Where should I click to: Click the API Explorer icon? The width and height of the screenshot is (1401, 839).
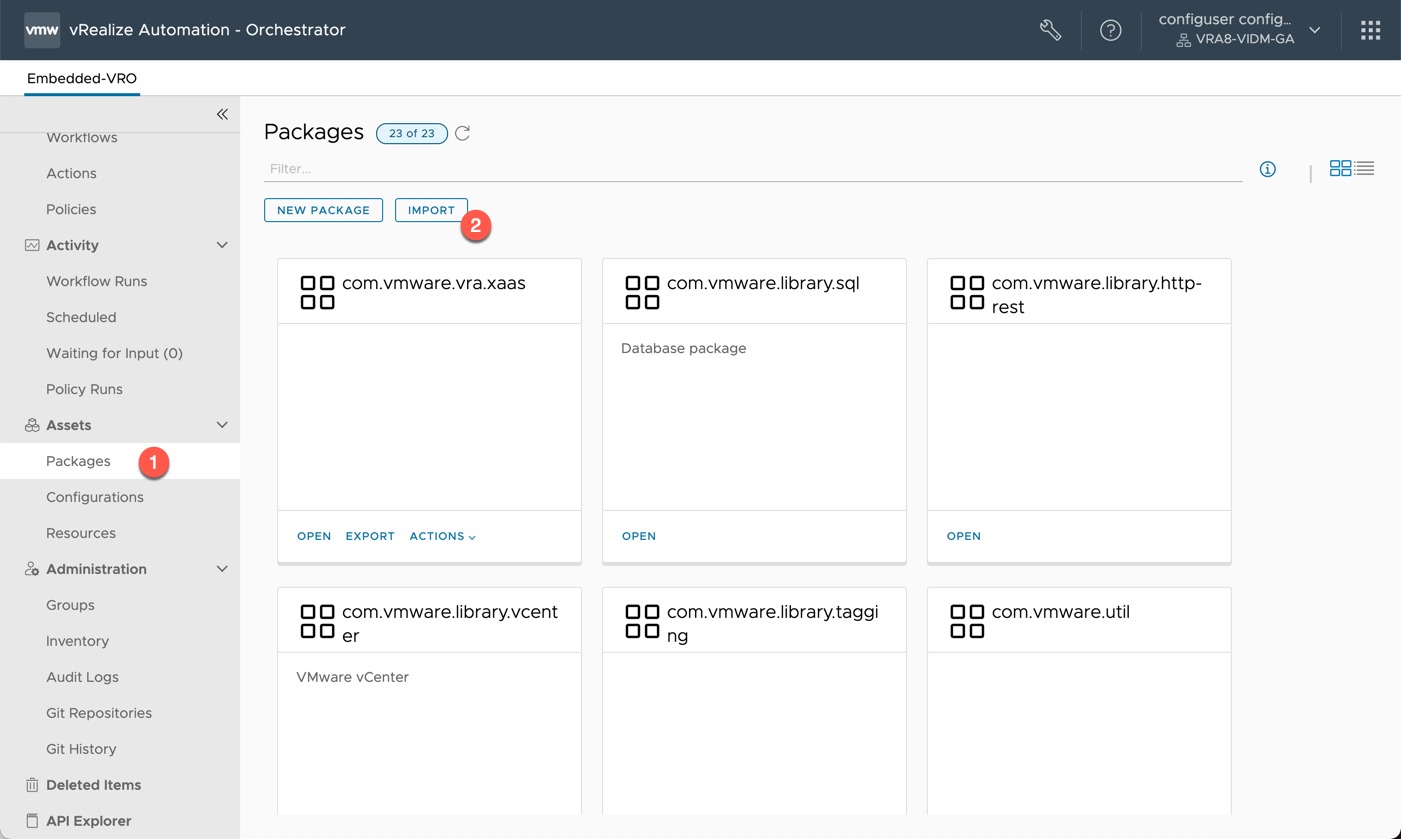pyautogui.click(x=32, y=821)
